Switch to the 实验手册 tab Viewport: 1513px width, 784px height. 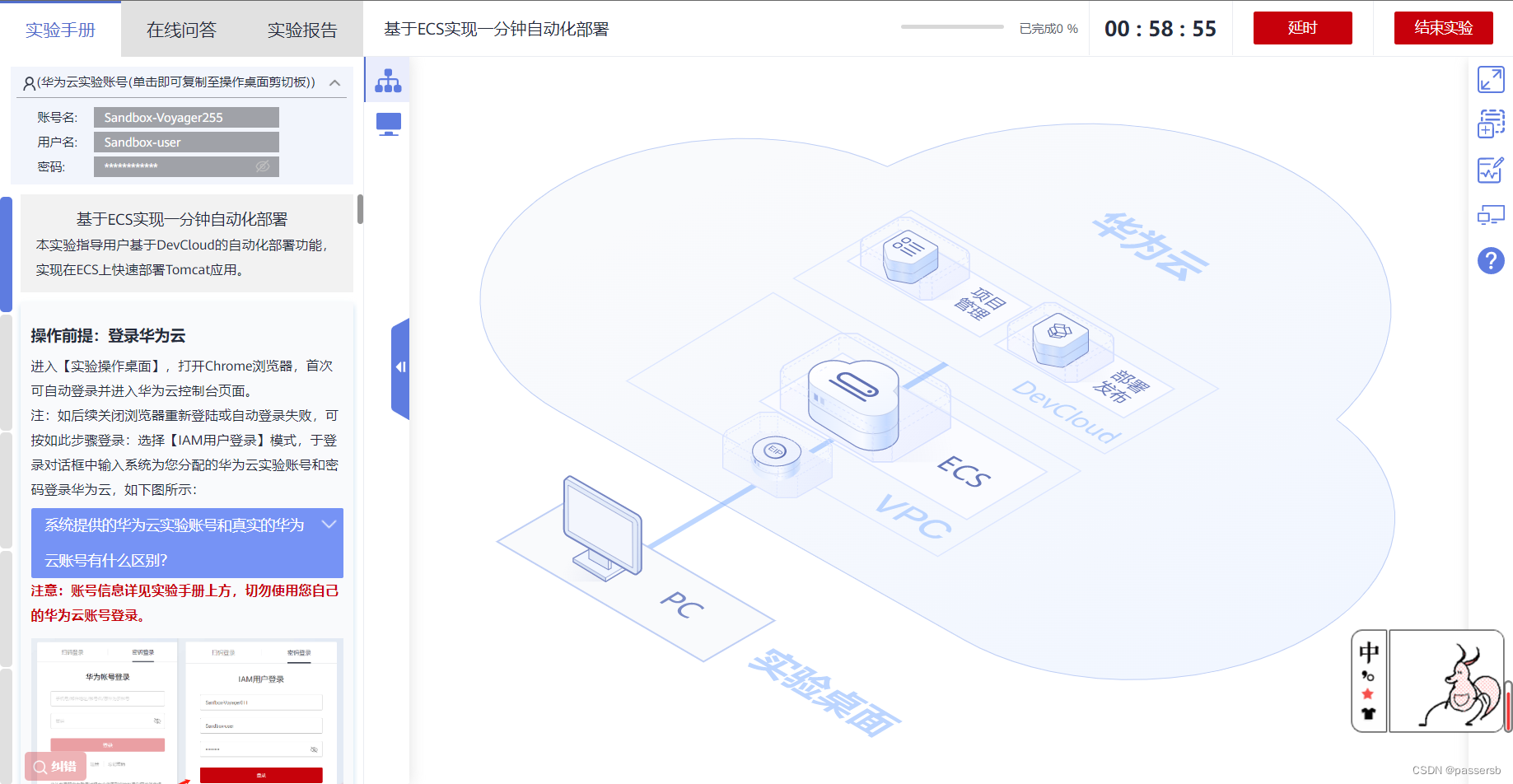60,30
